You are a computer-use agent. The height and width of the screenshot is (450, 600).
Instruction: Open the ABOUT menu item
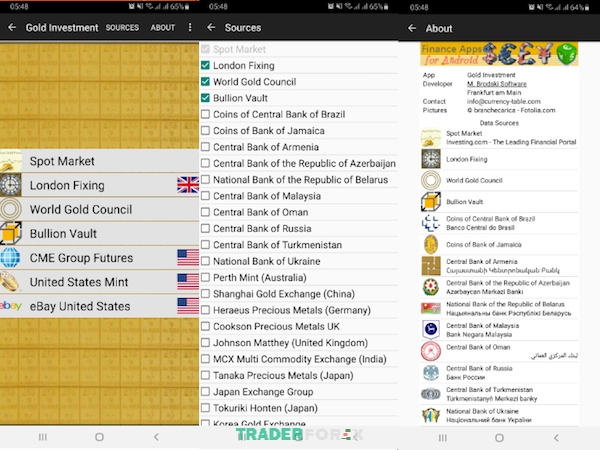(163, 28)
